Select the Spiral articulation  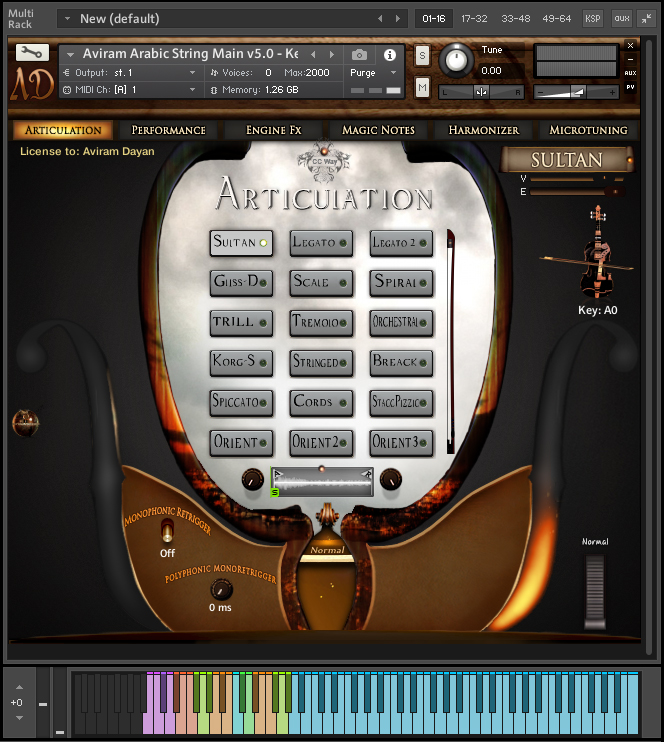click(x=401, y=283)
